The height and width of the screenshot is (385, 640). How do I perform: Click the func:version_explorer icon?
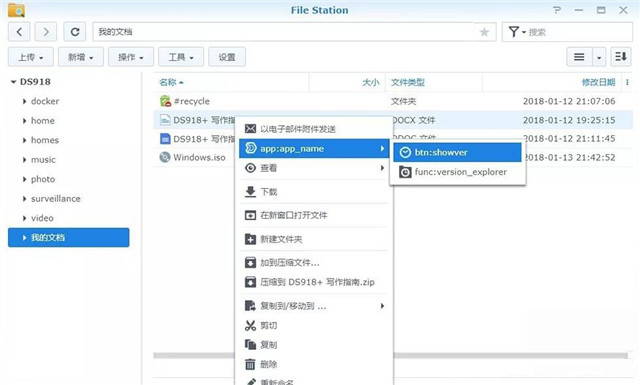[405, 172]
